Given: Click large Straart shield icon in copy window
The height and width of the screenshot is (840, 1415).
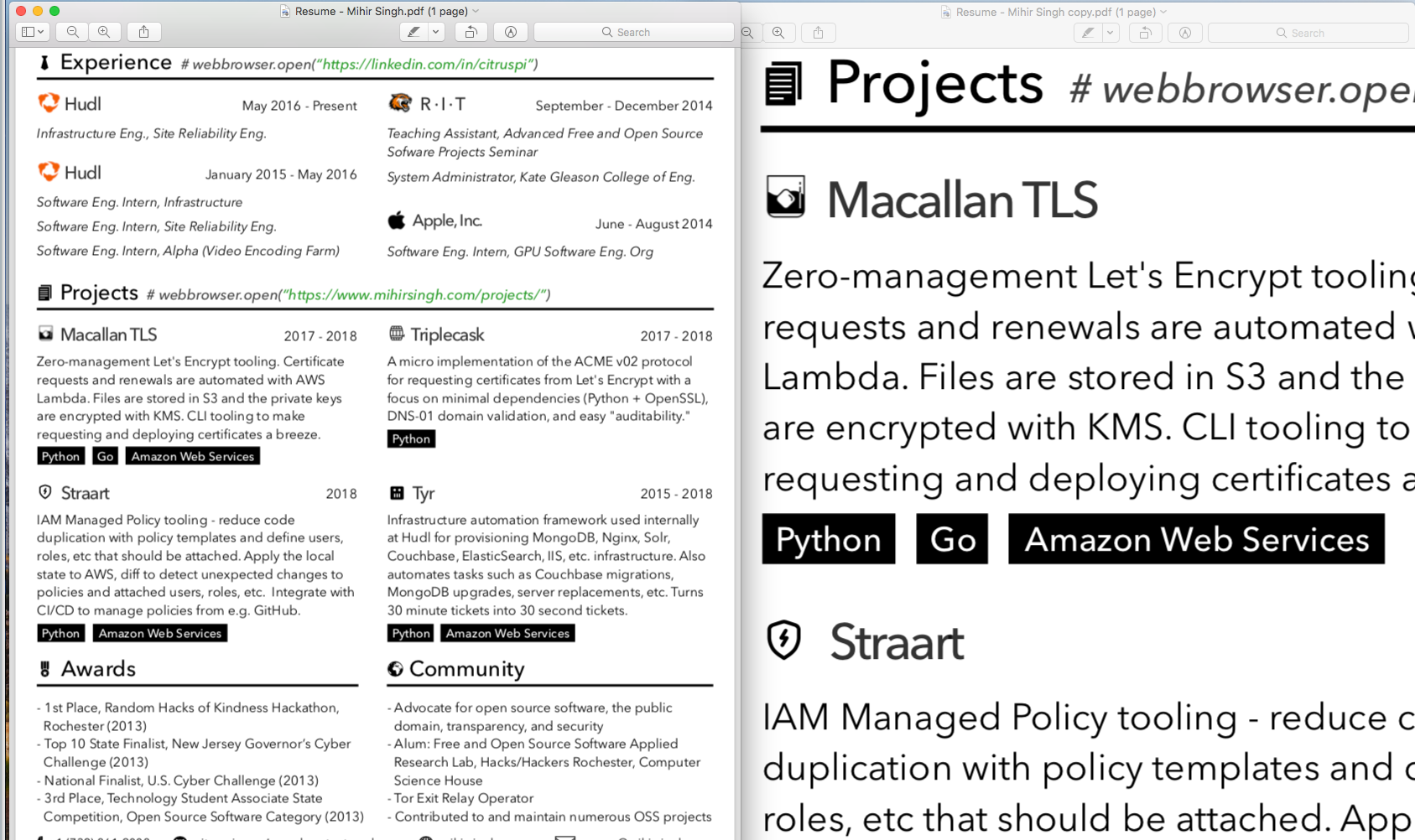Looking at the screenshot, I should coord(783,640).
